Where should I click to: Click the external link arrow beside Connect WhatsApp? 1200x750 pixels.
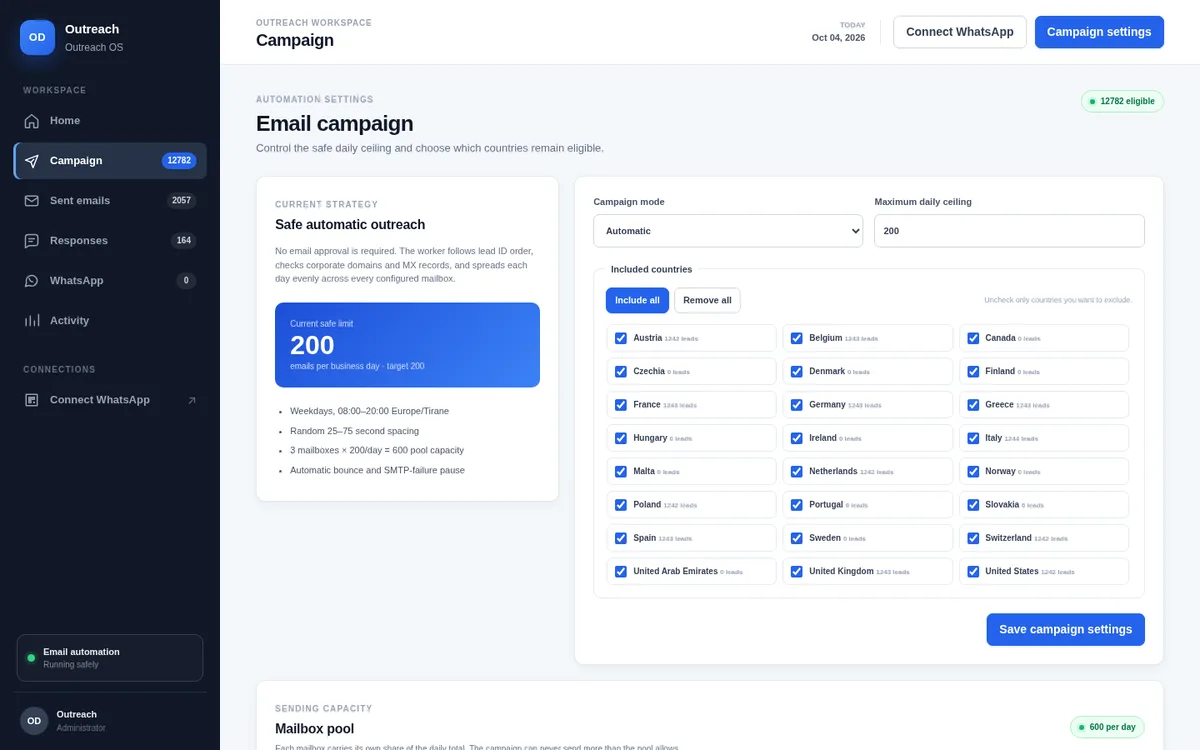[192, 400]
